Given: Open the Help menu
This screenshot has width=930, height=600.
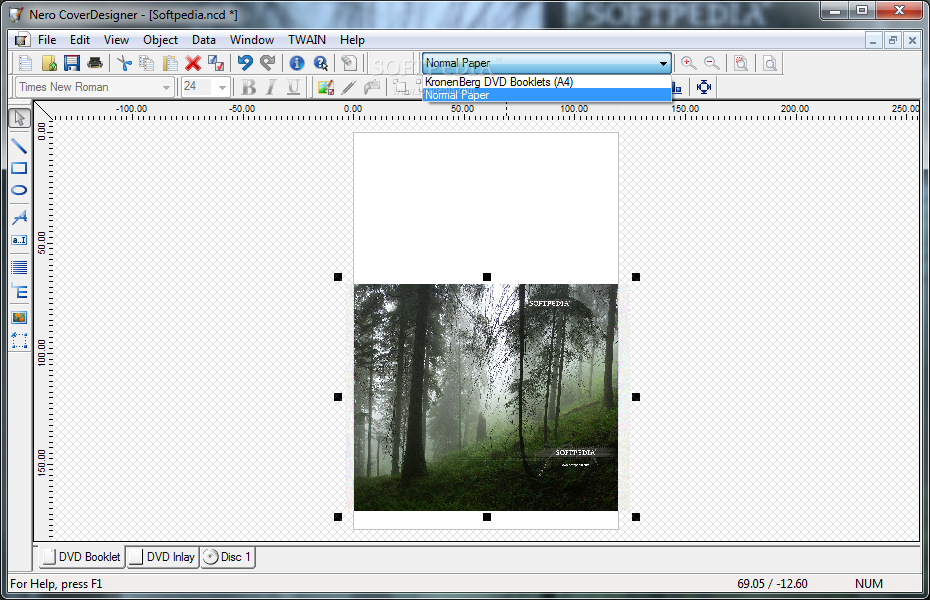Looking at the screenshot, I should [x=352, y=40].
